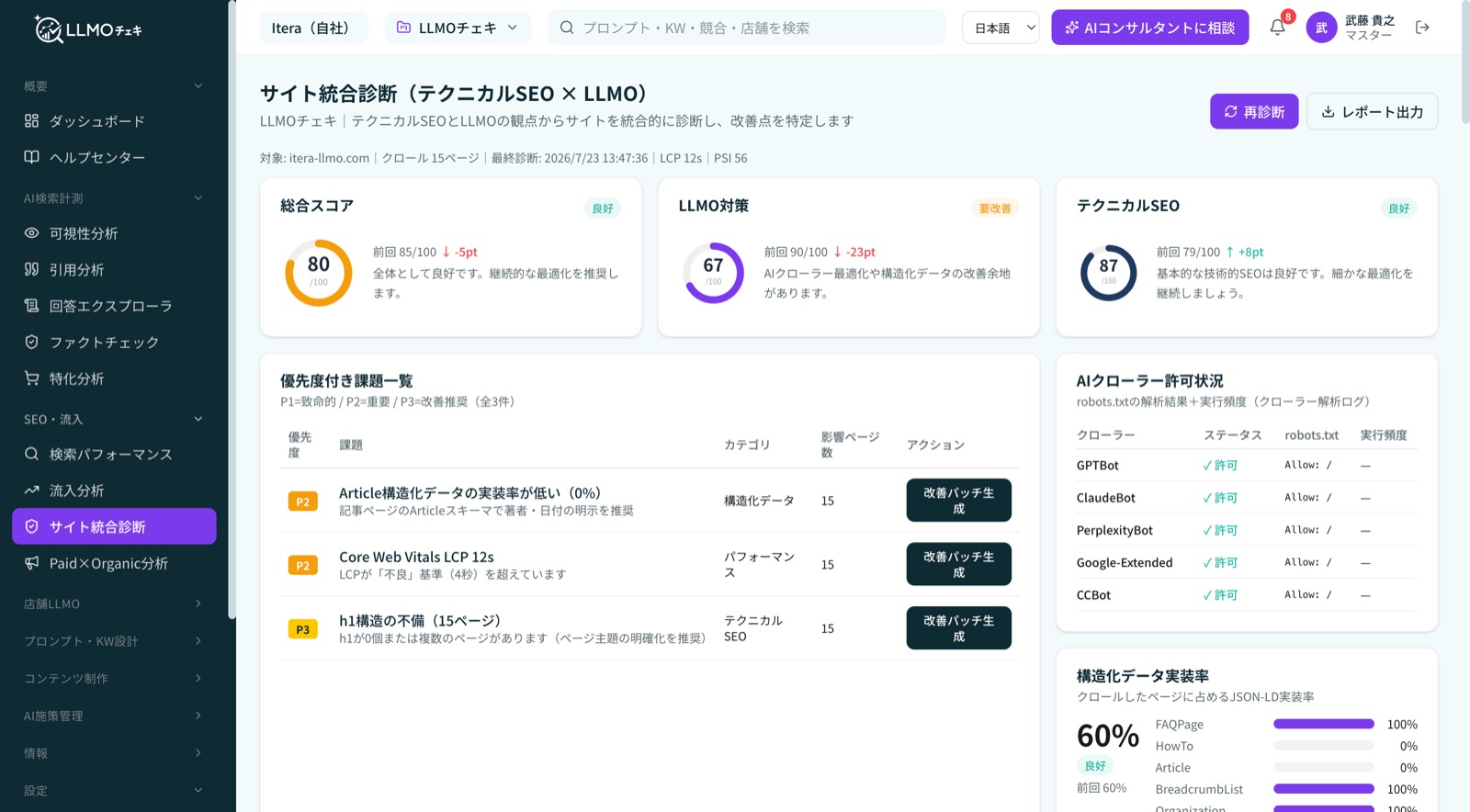The image size is (1470, 812).
Task: Click the notification bell icon
Action: [x=1277, y=28]
